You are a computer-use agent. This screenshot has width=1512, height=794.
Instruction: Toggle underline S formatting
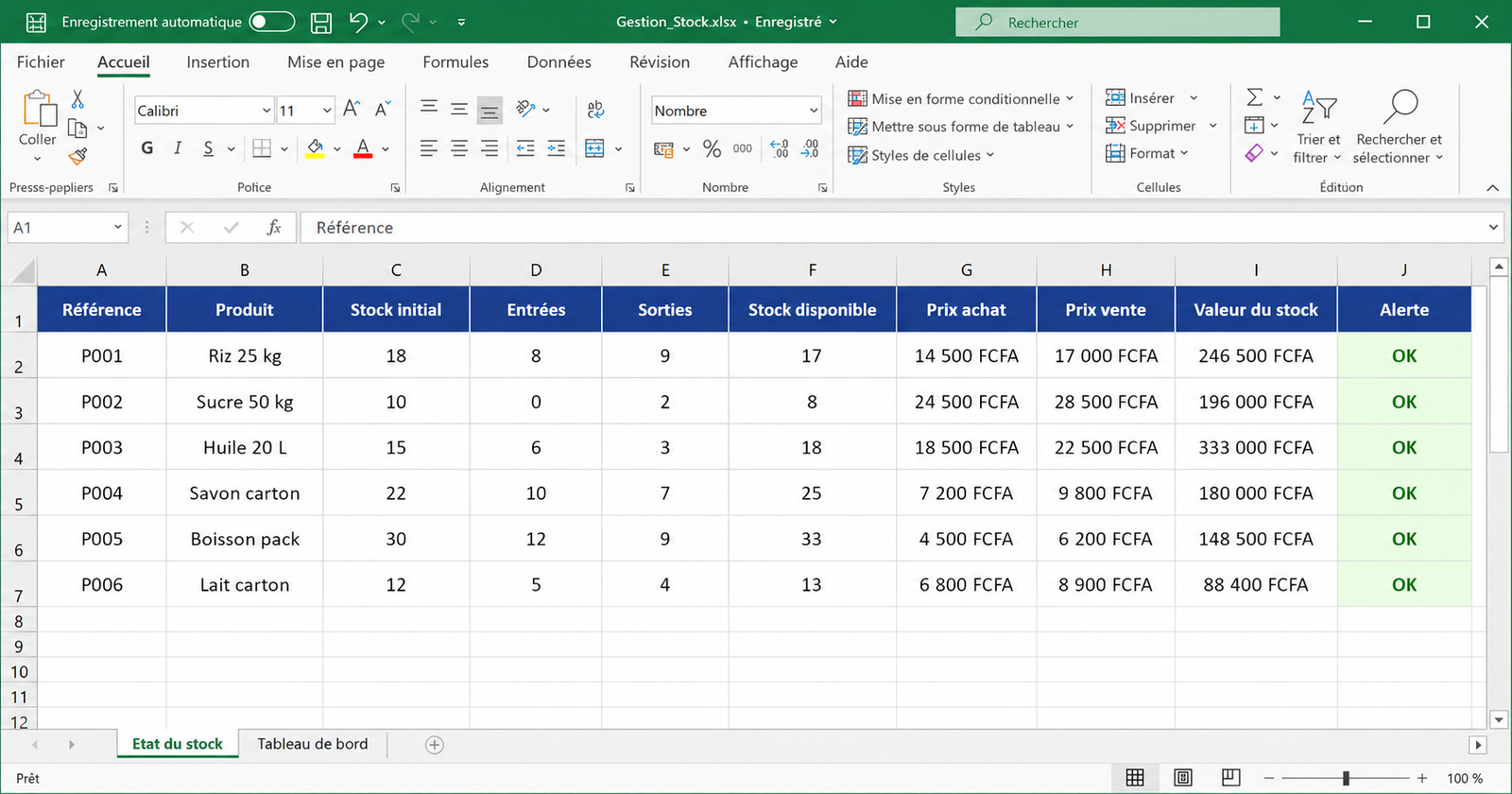click(x=208, y=148)
